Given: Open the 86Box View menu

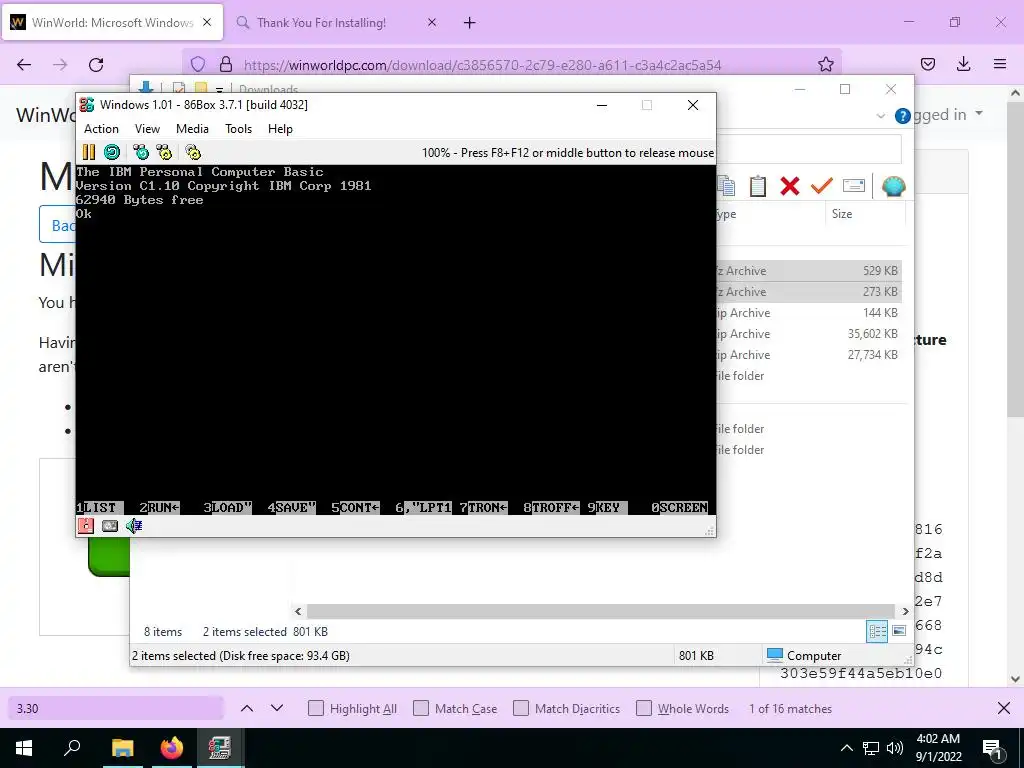Looking at the screenshot, I should point(147,129).
